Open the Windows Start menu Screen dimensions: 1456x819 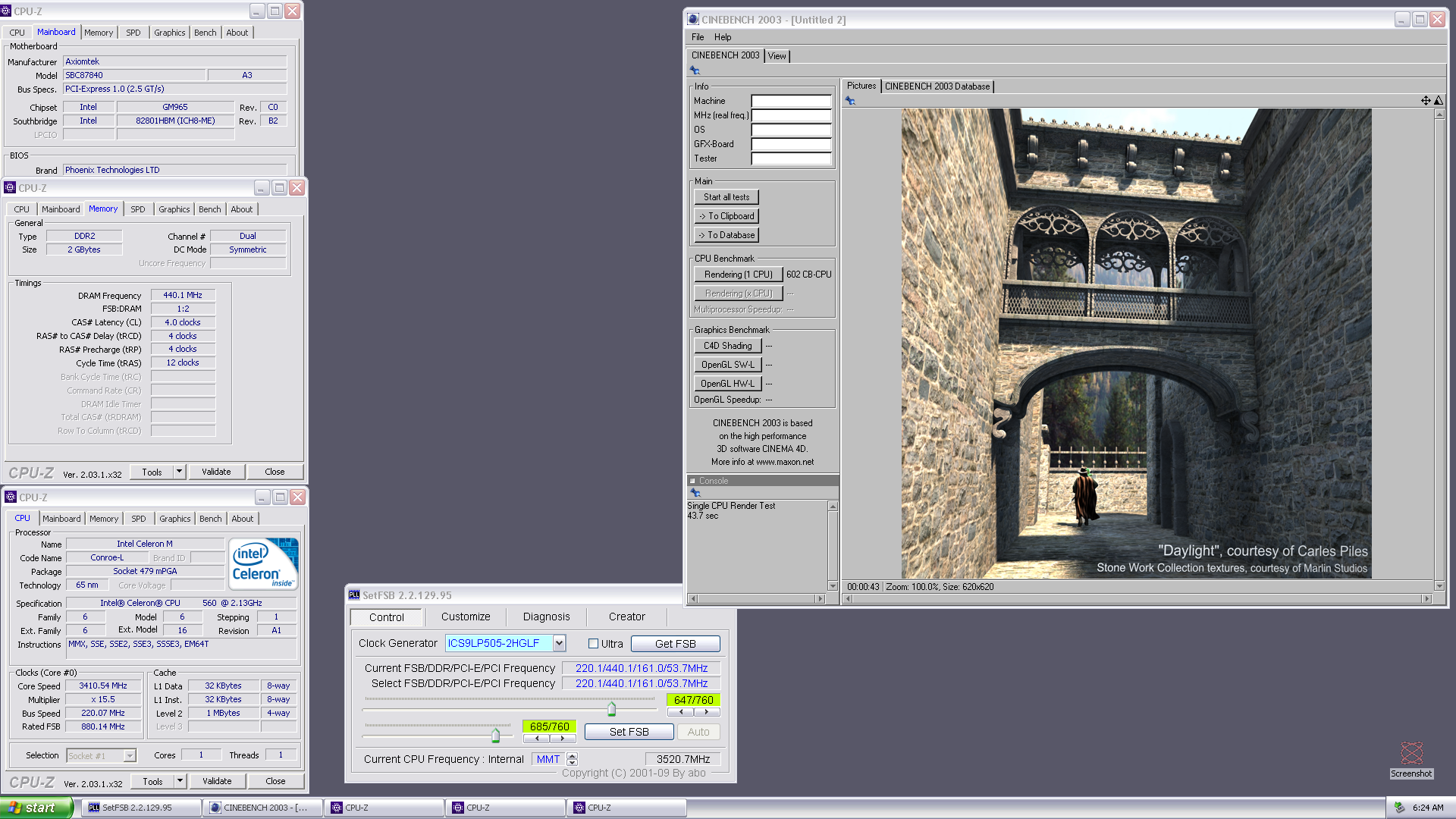tap(36, 808)
